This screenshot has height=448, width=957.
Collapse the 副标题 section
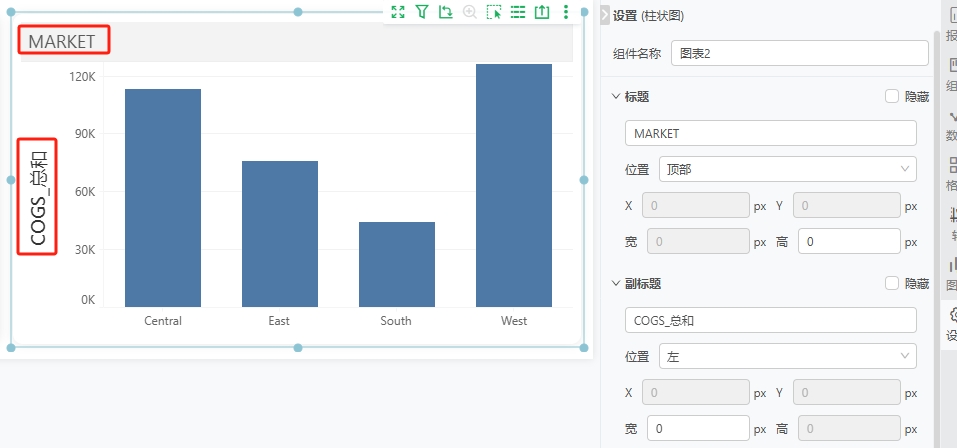click(615, 283)
